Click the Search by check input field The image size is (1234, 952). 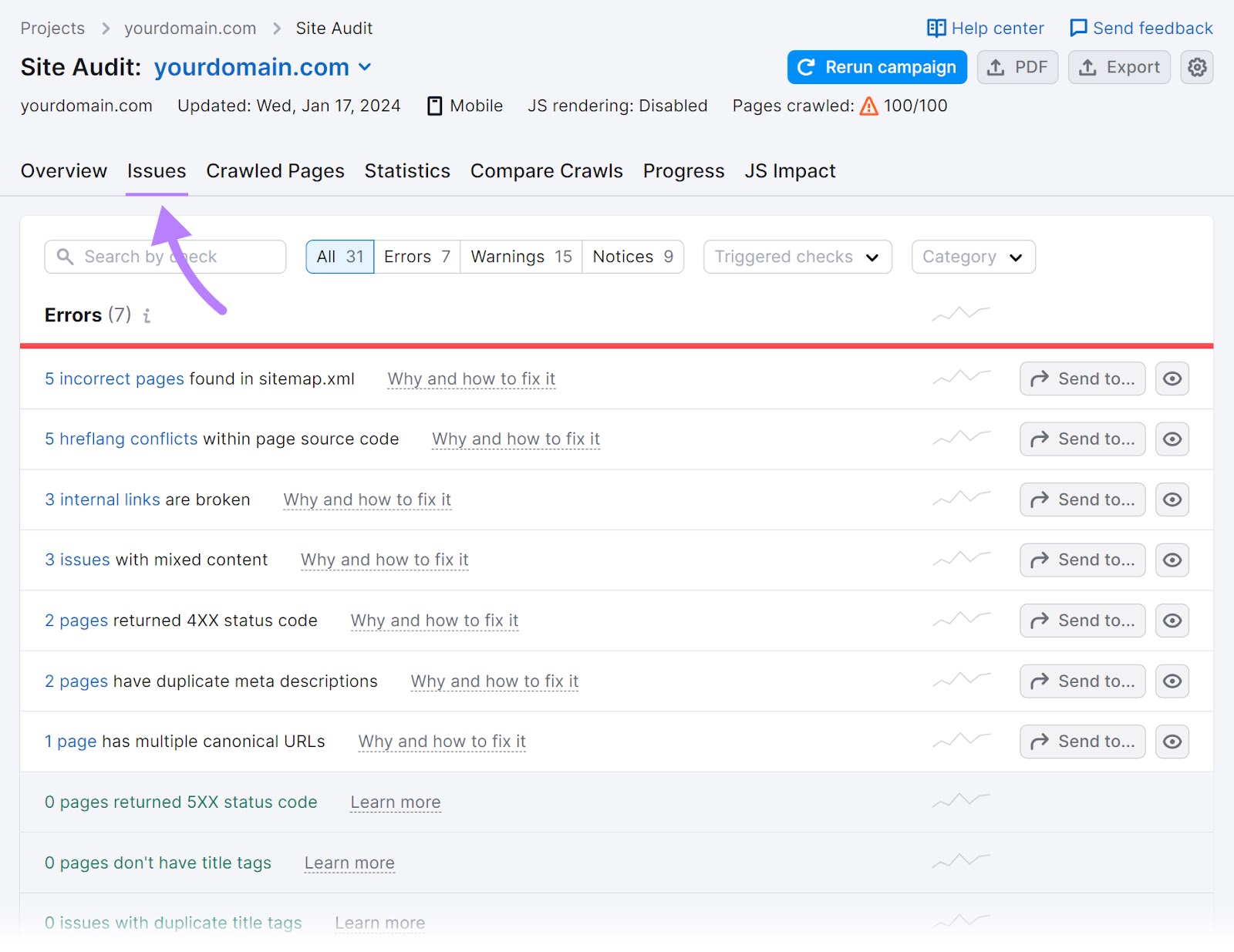click(164, 256)
